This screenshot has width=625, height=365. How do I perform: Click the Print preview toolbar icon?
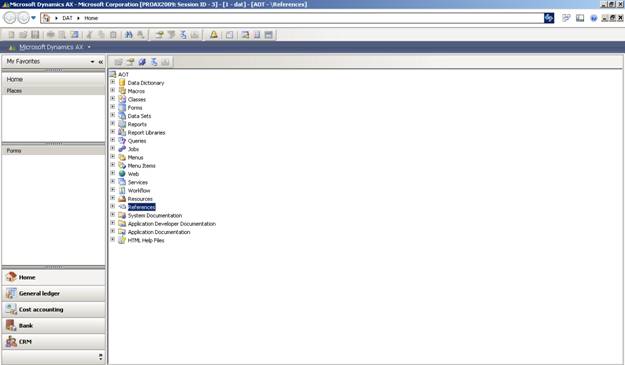[x=62, y=35]
